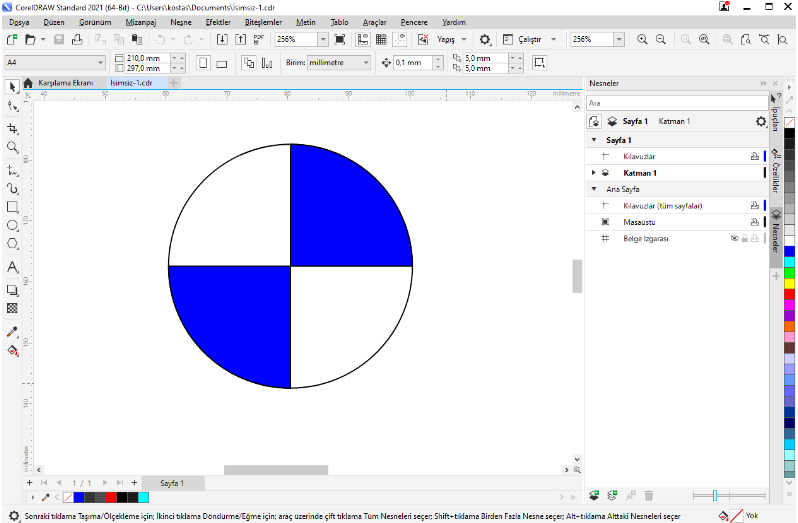Open the Çalıştır launcher dropdown
This screenshot has width=798, height=523.
tap(554, 39)
